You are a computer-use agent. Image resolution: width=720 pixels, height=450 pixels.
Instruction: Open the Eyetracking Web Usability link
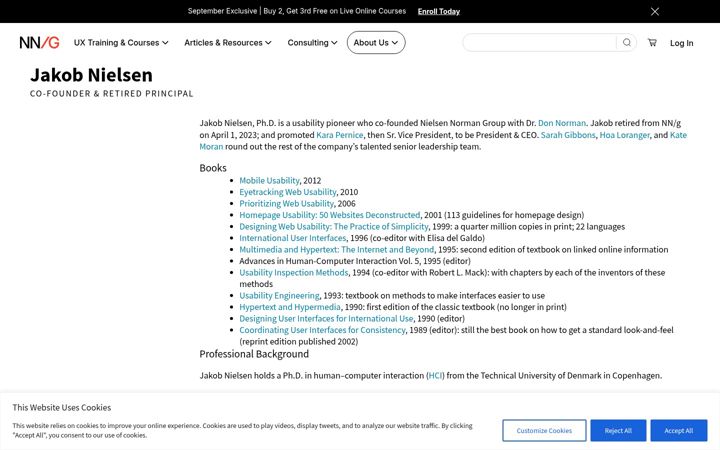(x=288, y=192)
